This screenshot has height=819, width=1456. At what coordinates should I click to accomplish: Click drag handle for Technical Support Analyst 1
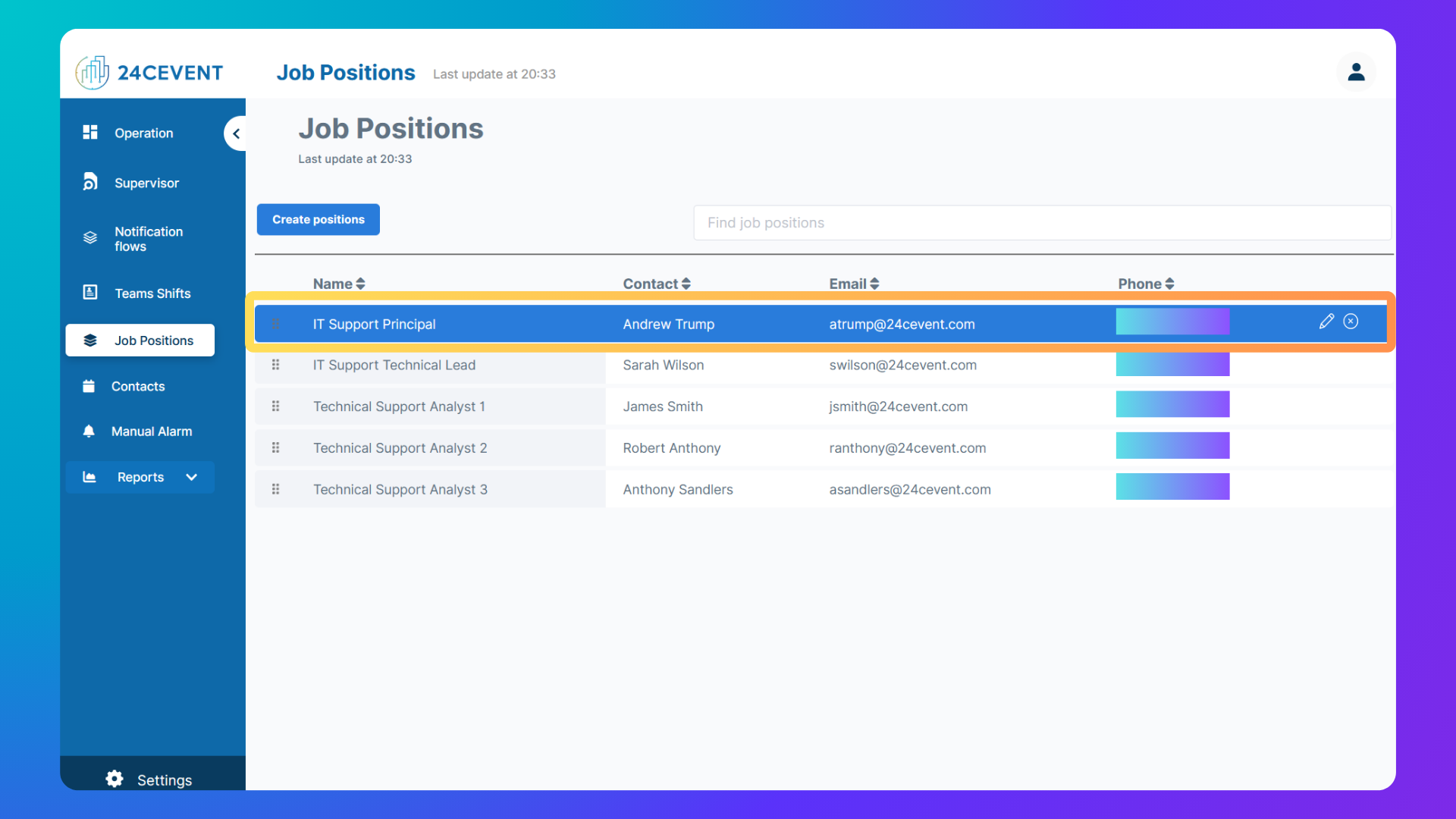pyautogui.click(x=275, y=406)
